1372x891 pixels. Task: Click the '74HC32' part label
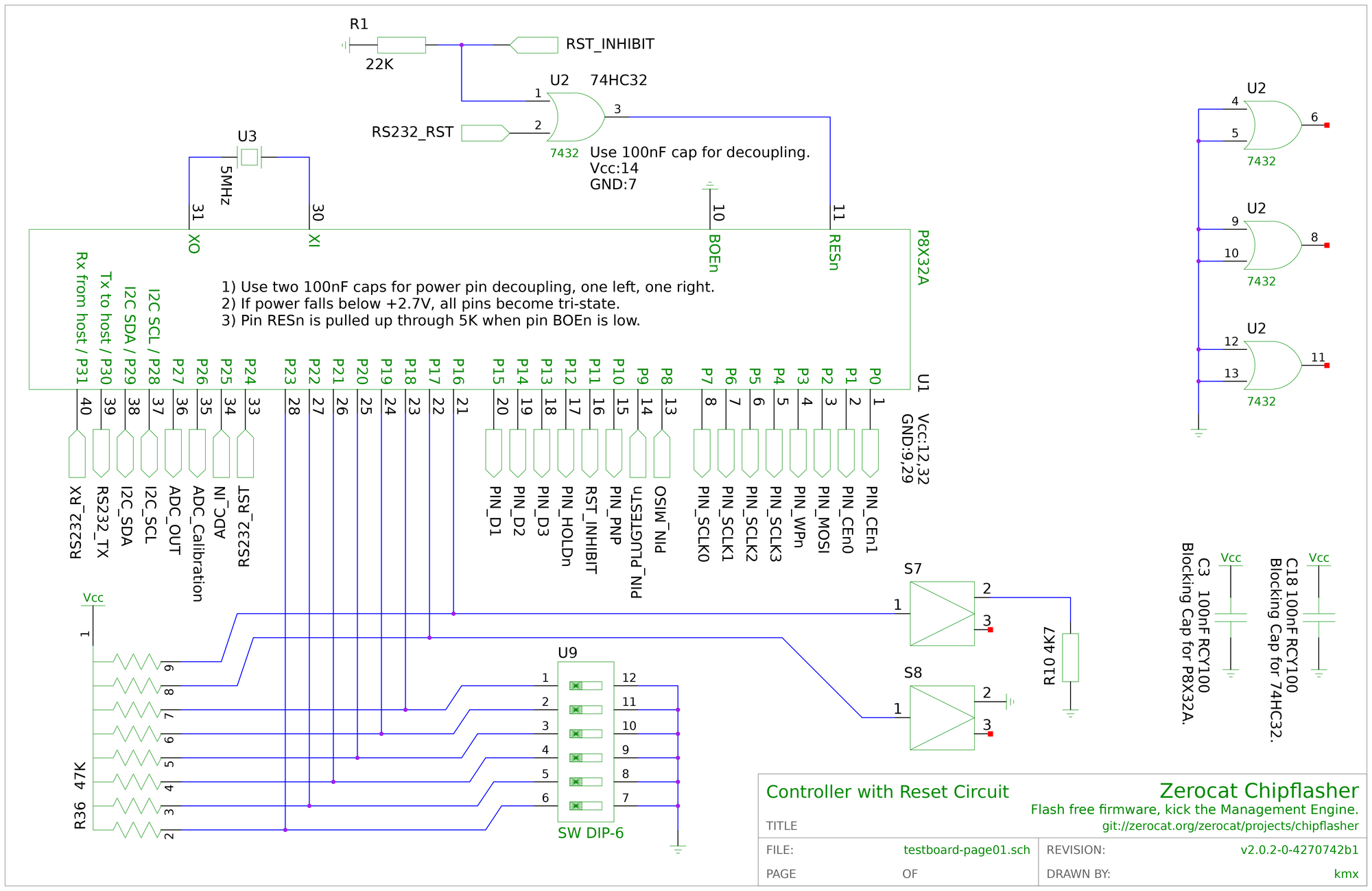pyautogui.click(x=618, y=80)
